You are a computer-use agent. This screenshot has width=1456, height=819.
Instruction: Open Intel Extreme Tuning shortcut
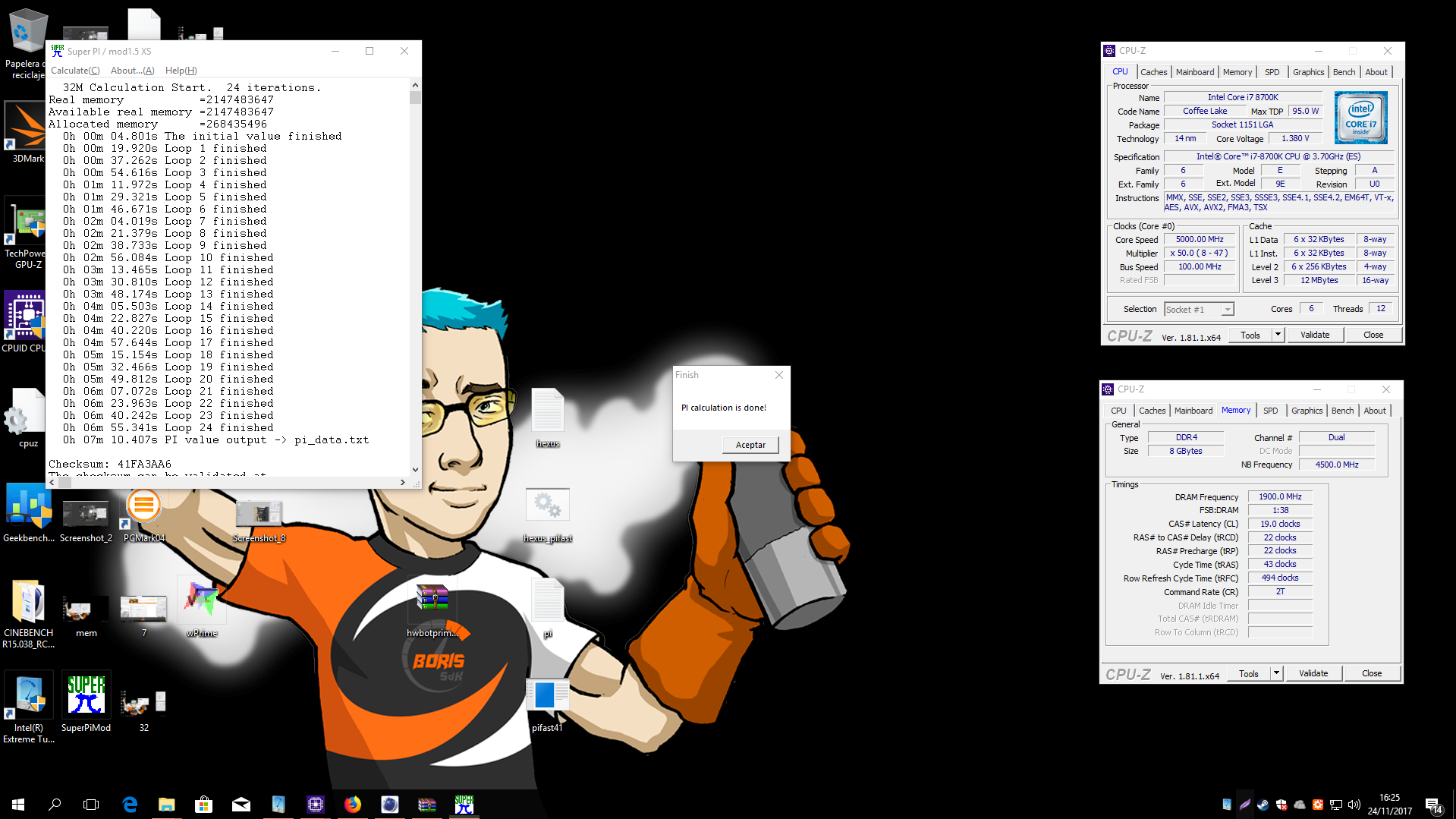(x=29, y=707)
